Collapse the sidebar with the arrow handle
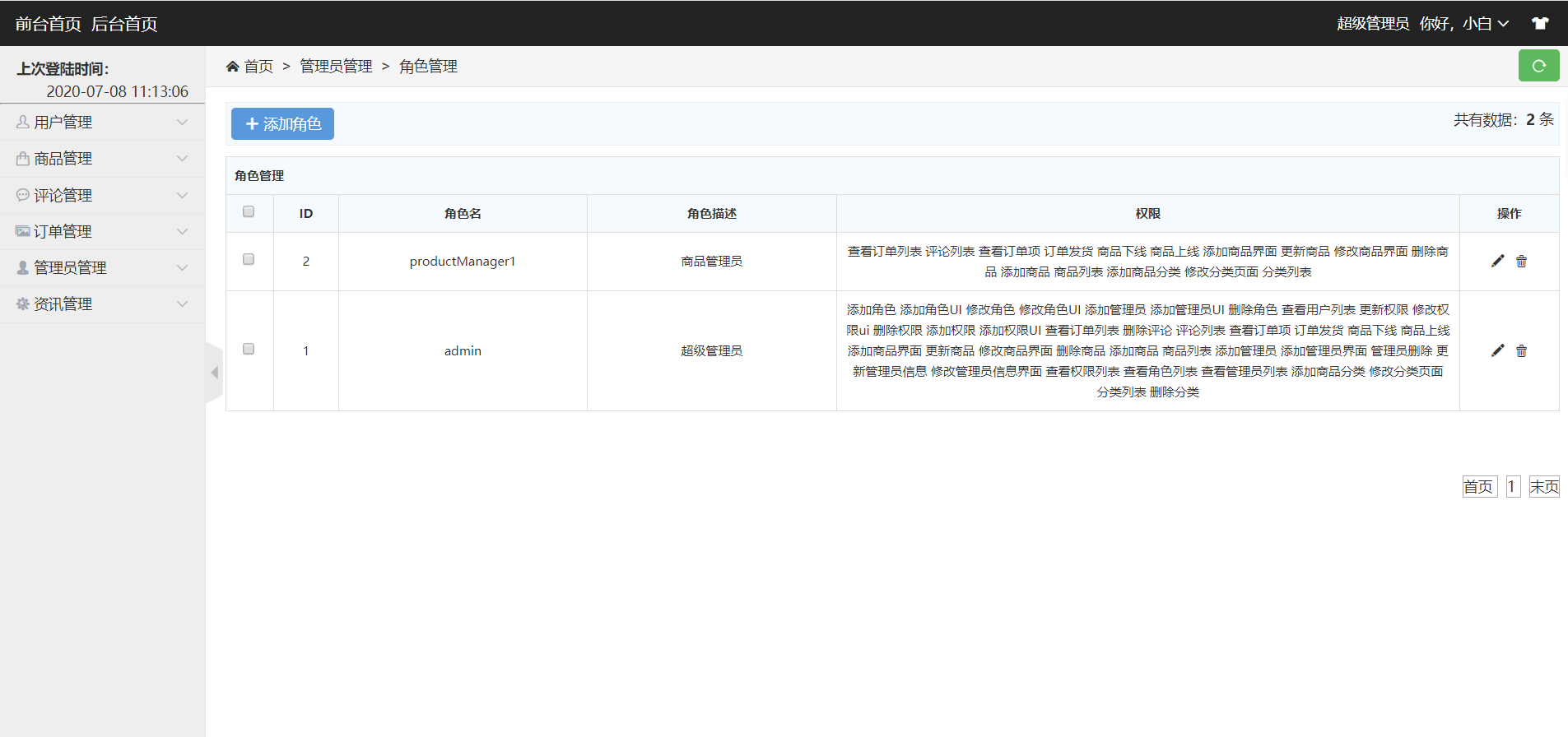 pyautogui.click(x=214, y=373)
